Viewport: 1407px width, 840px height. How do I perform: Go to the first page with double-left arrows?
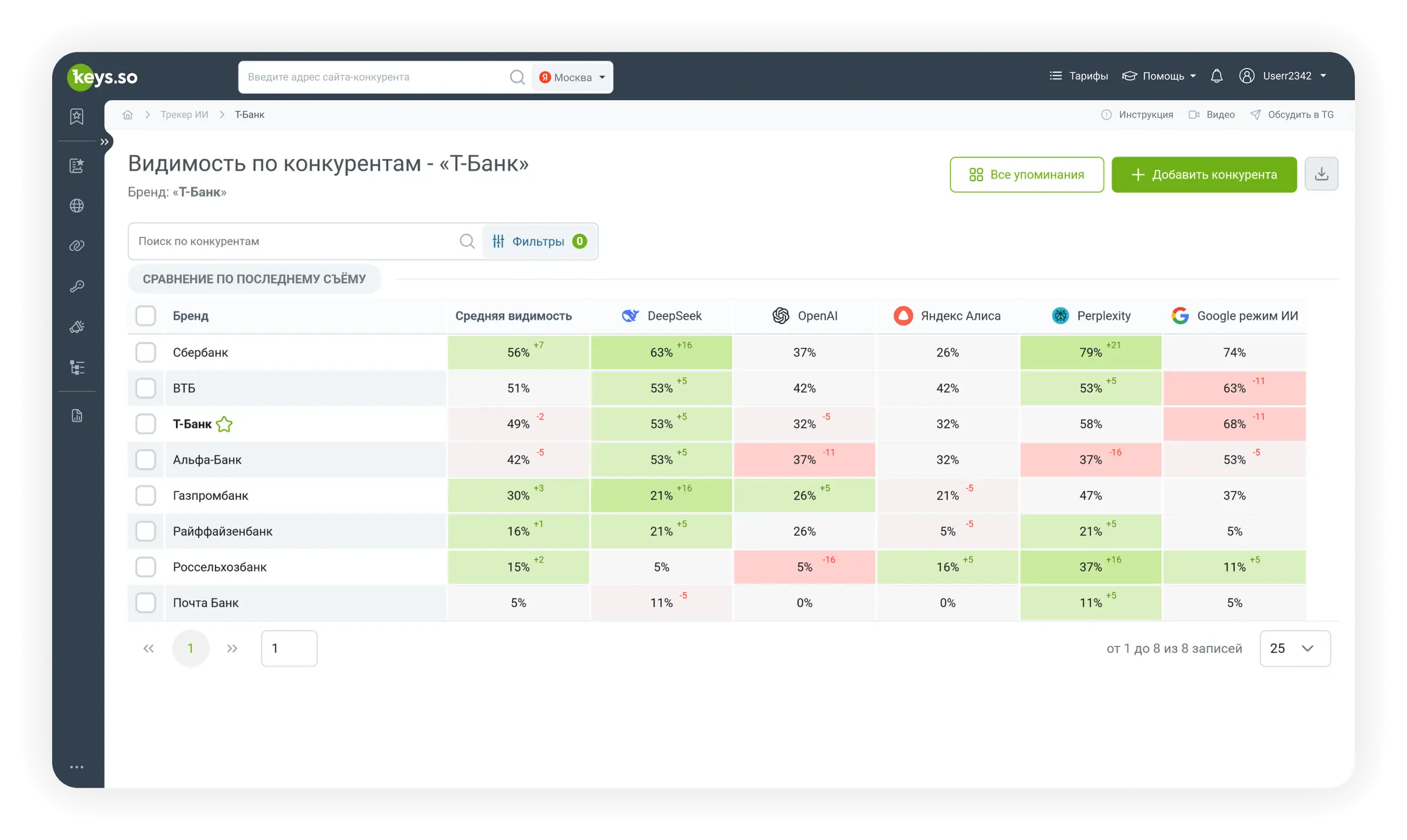148,648
